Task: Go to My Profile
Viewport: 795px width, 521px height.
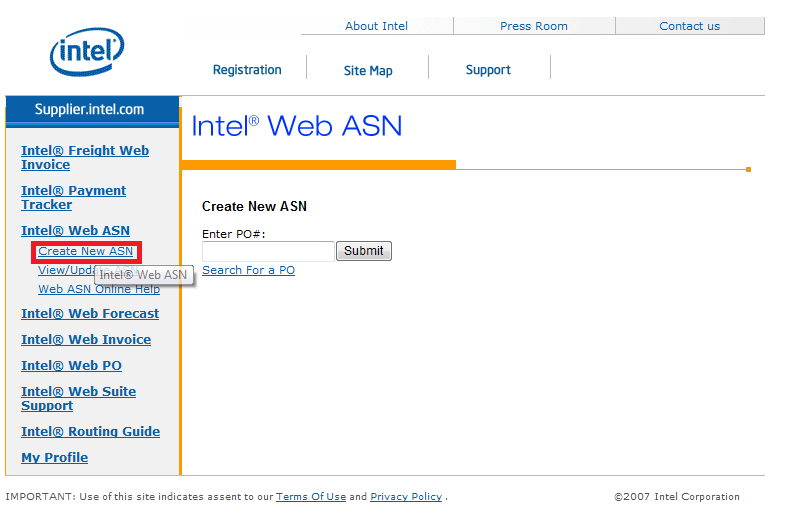Action: tap(54, 458)
